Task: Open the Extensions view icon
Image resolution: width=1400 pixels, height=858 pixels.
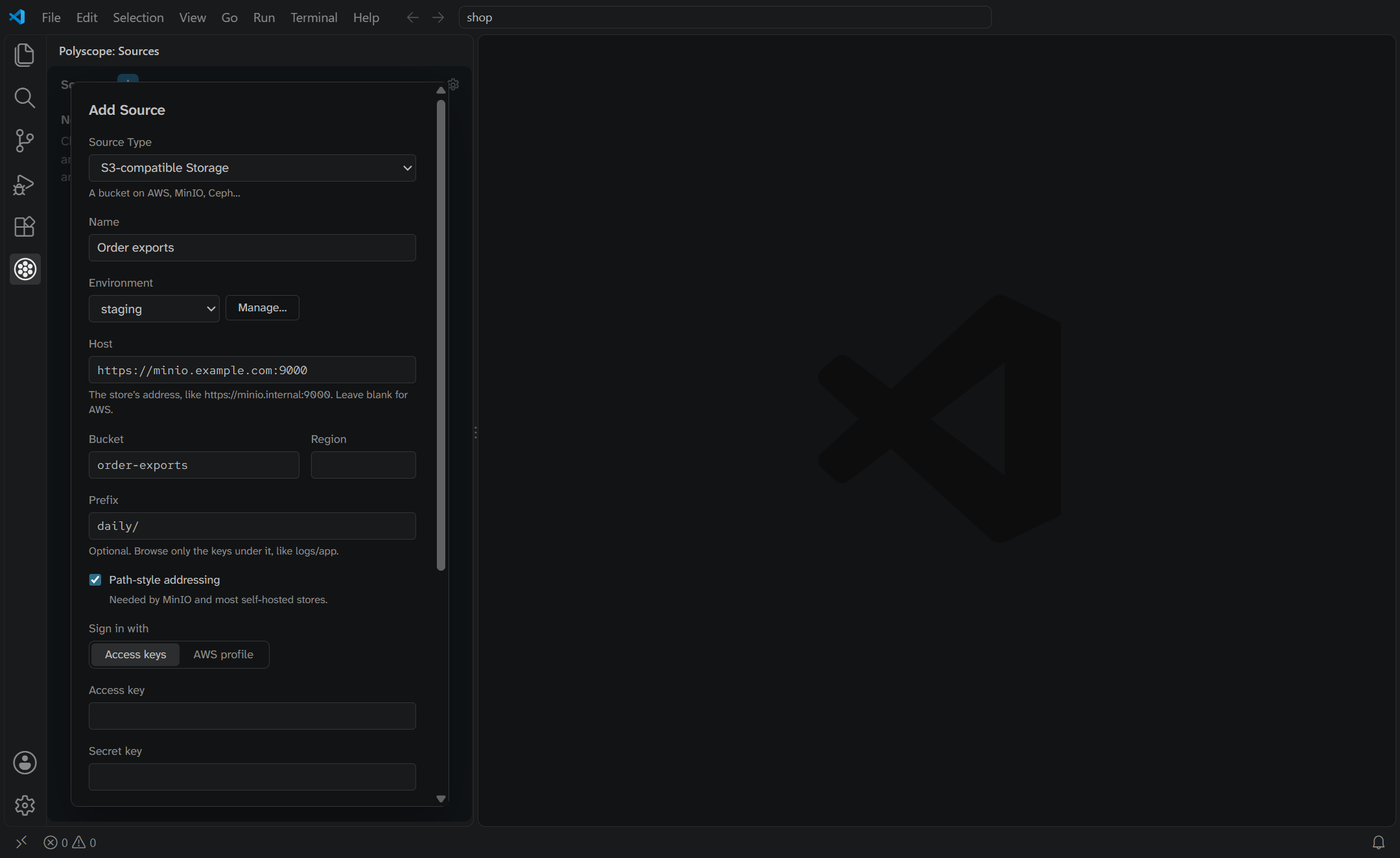Action: (x=25, y=227)
